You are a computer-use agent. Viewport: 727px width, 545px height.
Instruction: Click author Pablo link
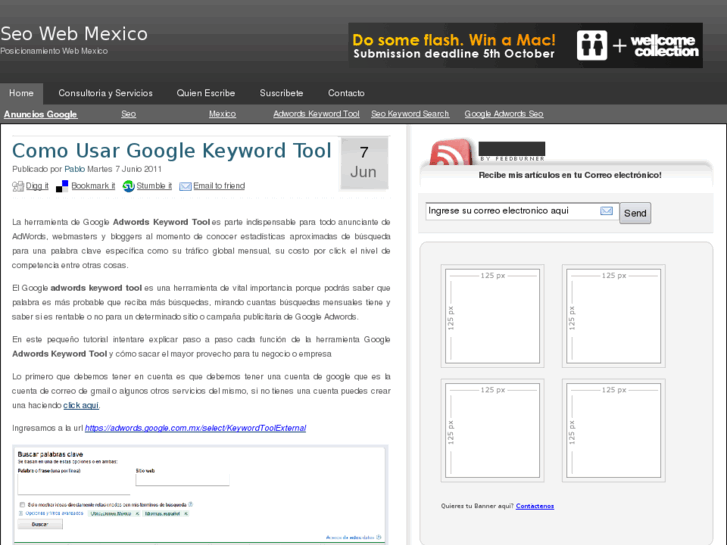pos(74,169)
